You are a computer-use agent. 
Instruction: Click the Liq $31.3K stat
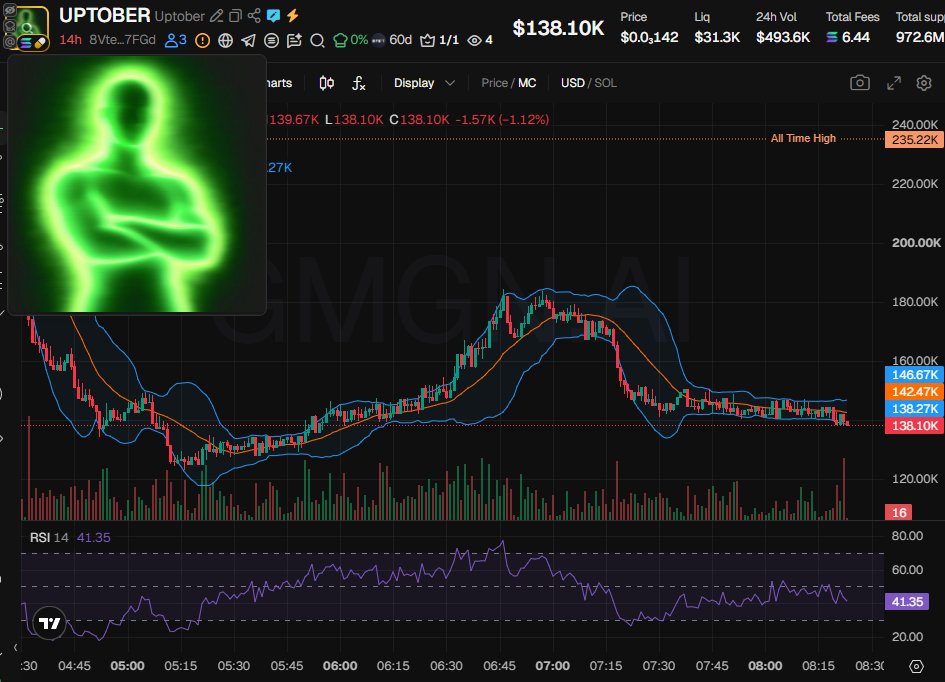(x=717, y=28)
